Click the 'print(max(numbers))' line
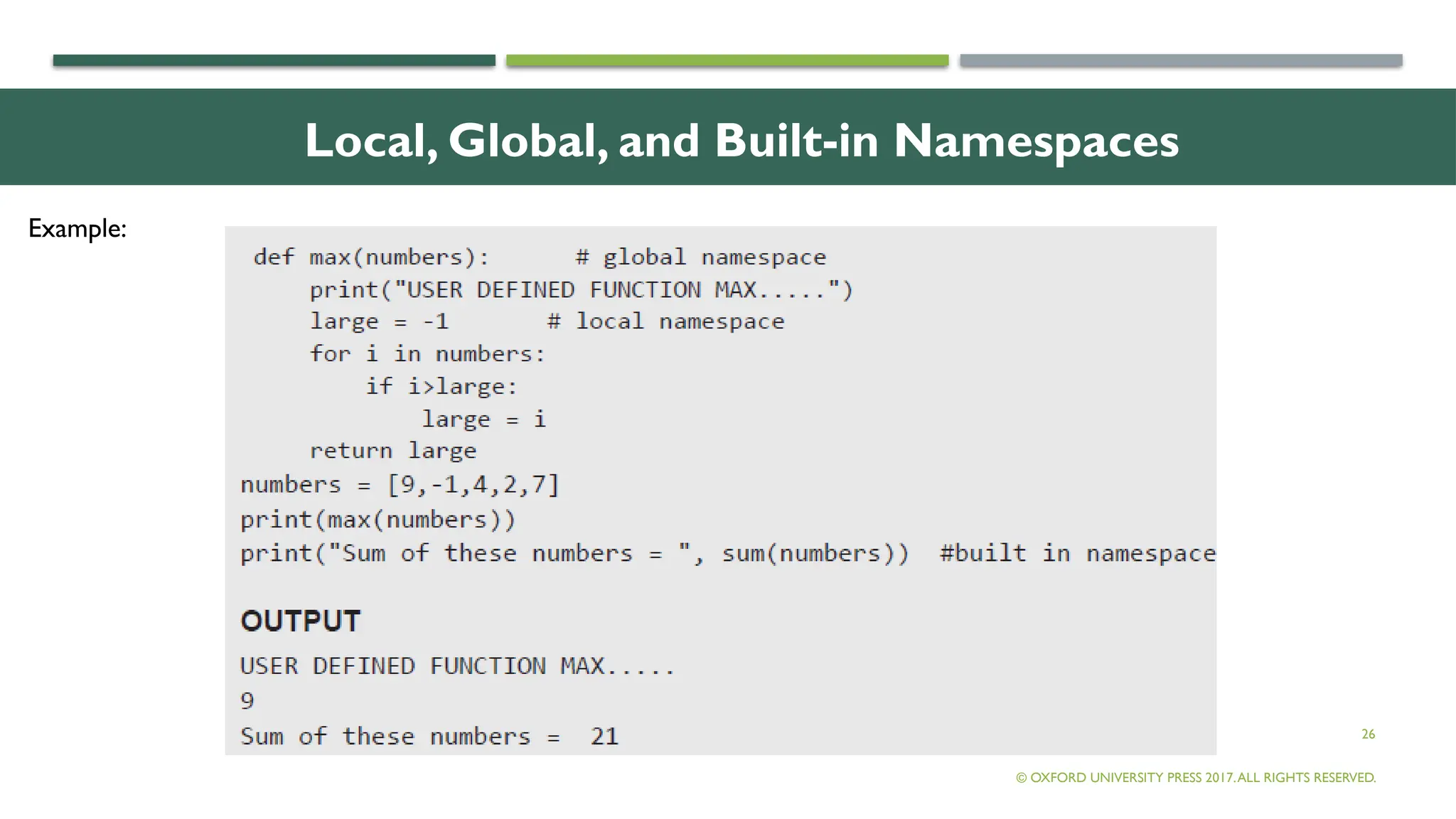The width and height of the screenshot is (1456, 819). 378,520
